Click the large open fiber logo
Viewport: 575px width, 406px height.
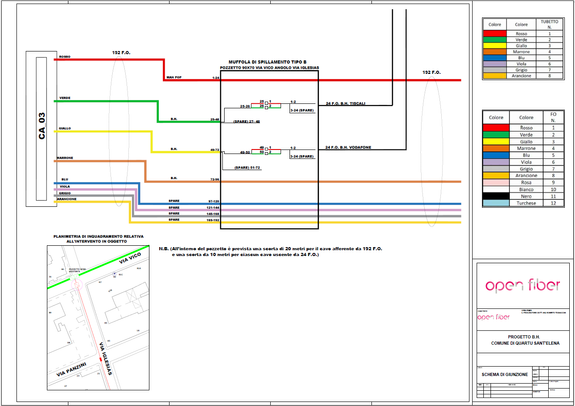523,285
